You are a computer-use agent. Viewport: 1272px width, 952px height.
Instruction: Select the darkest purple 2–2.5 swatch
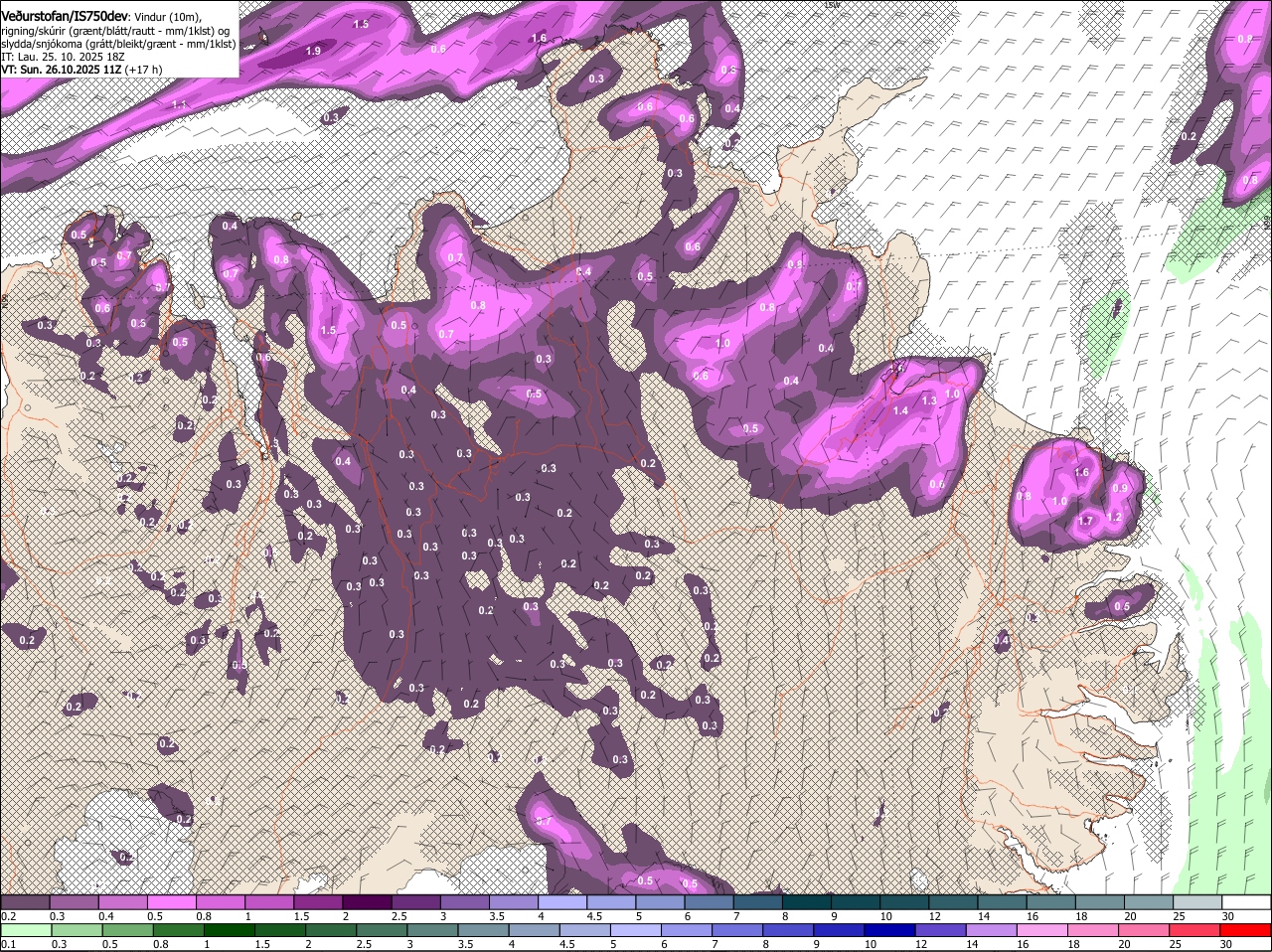367,901
